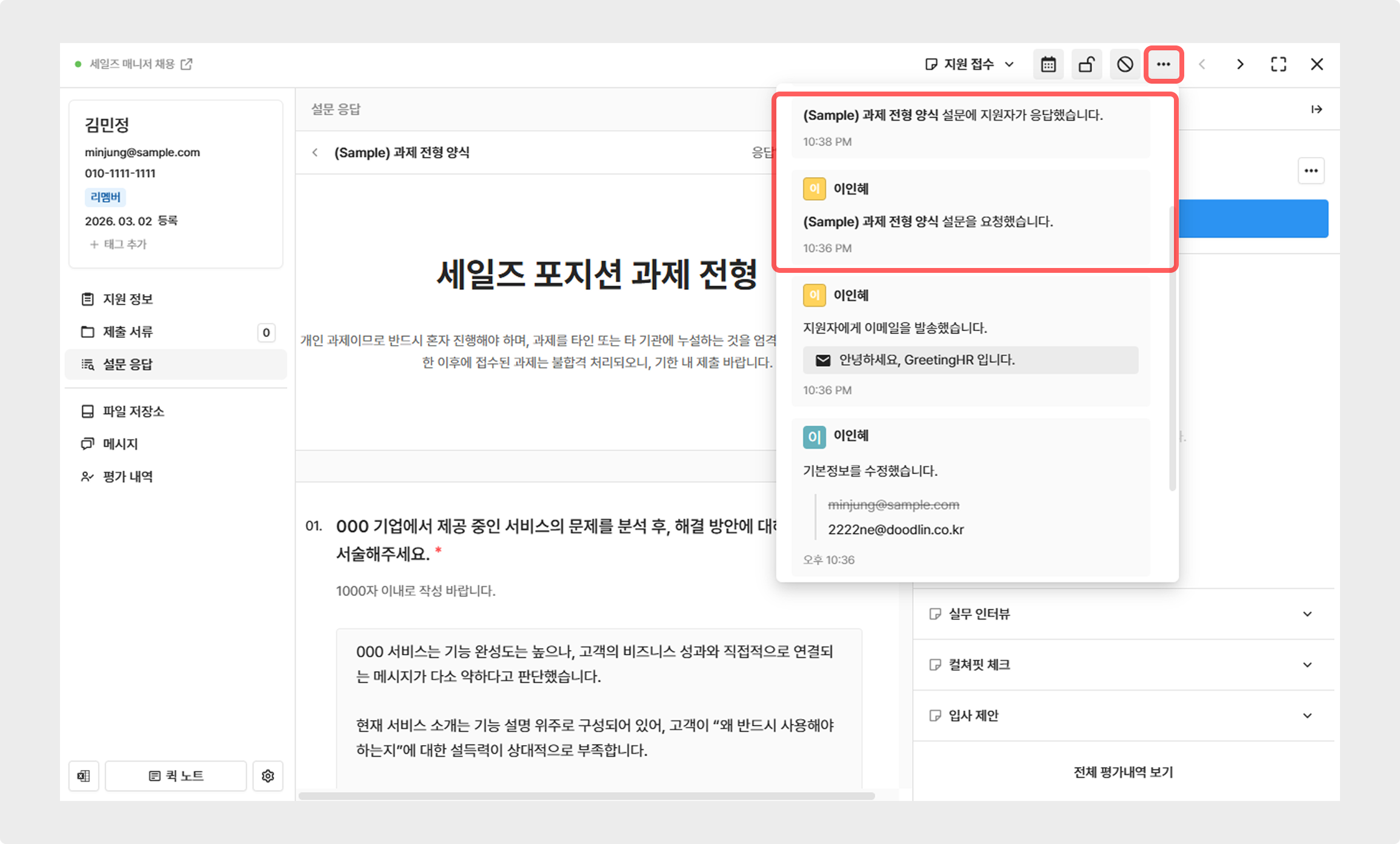The image size is (1400, 844).
Task: Open the settings gear icon beside 퀵 노트
Action: point(268,776)
